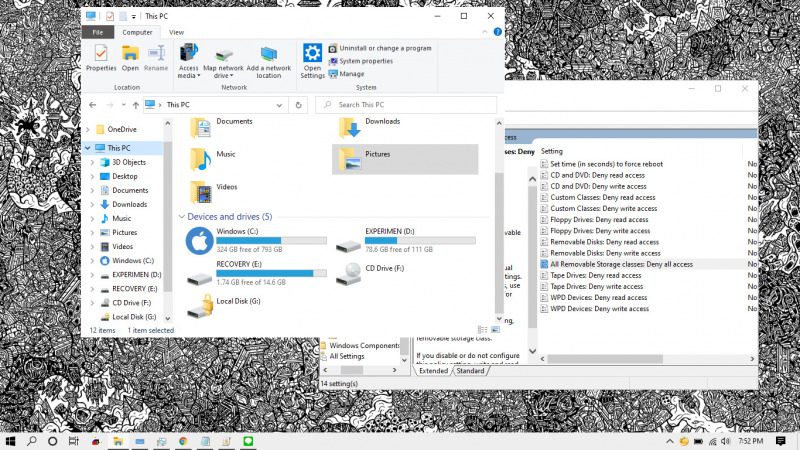Click the Search This PC field
The width and height of the screenshot is (800, 450).
(406, 105)
